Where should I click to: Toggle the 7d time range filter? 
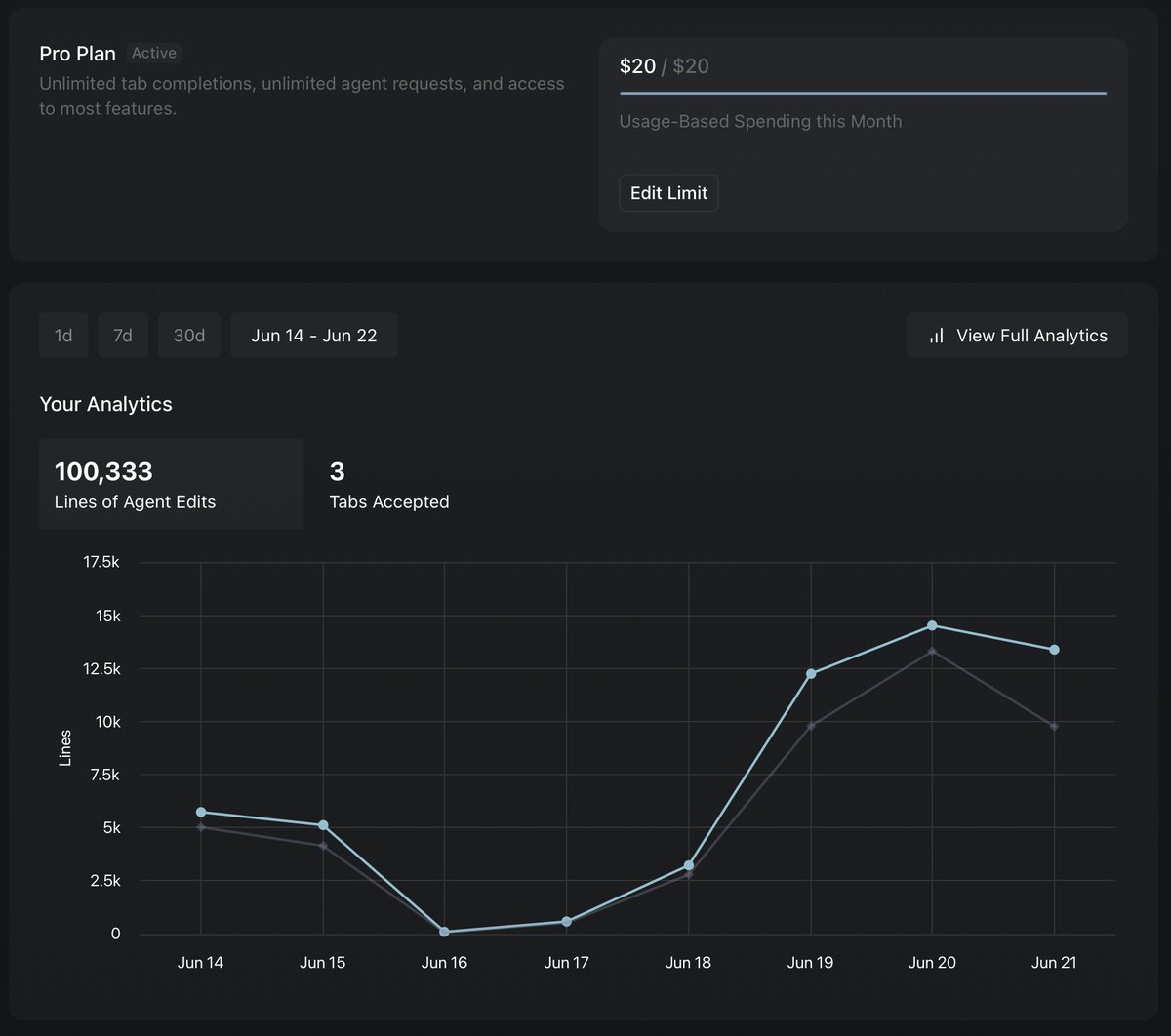[x=122, y=335]
